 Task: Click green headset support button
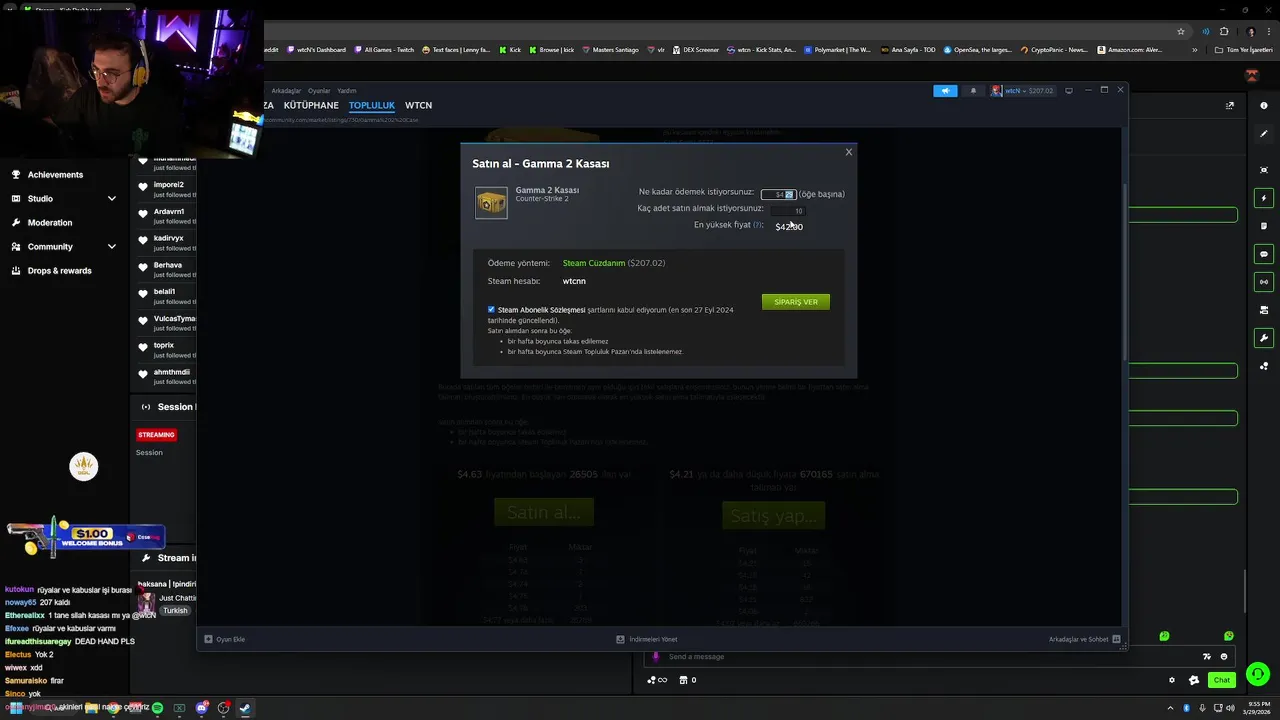click(x=1258, y=673)
